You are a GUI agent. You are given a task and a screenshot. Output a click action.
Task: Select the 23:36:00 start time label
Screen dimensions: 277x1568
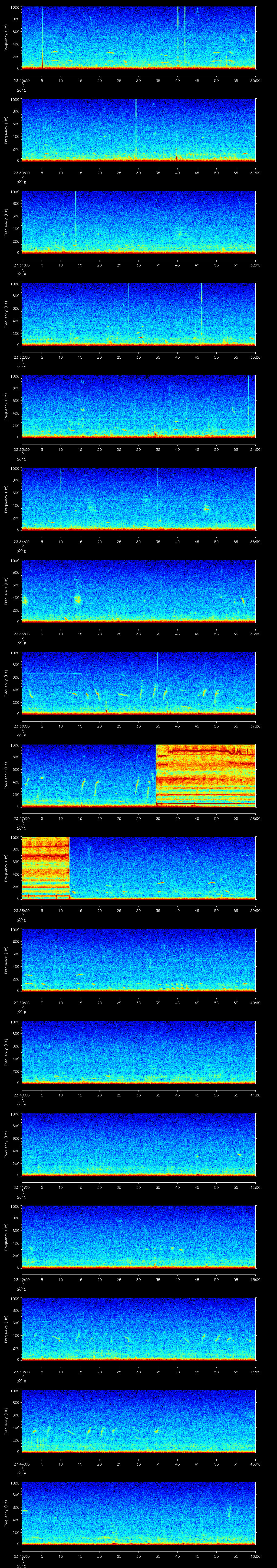pyautogui.click(x=21, y=726)
